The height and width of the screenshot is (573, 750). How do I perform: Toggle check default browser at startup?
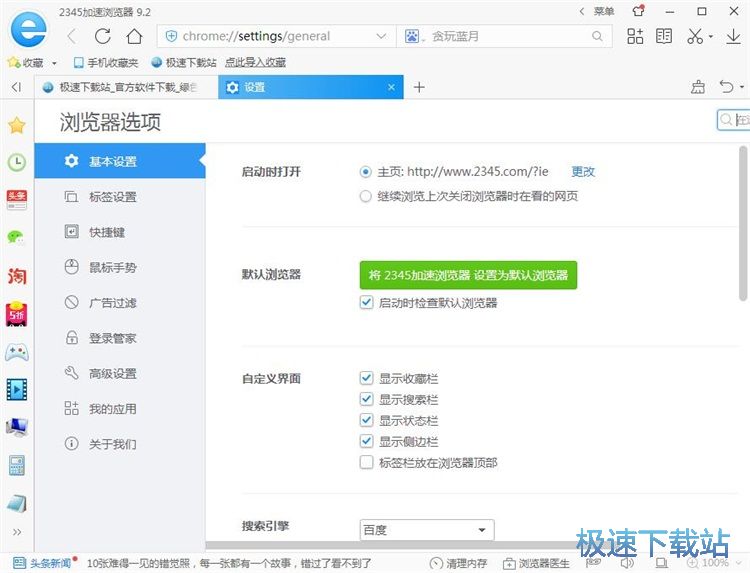pyautogui.click(x=366, y=302)
